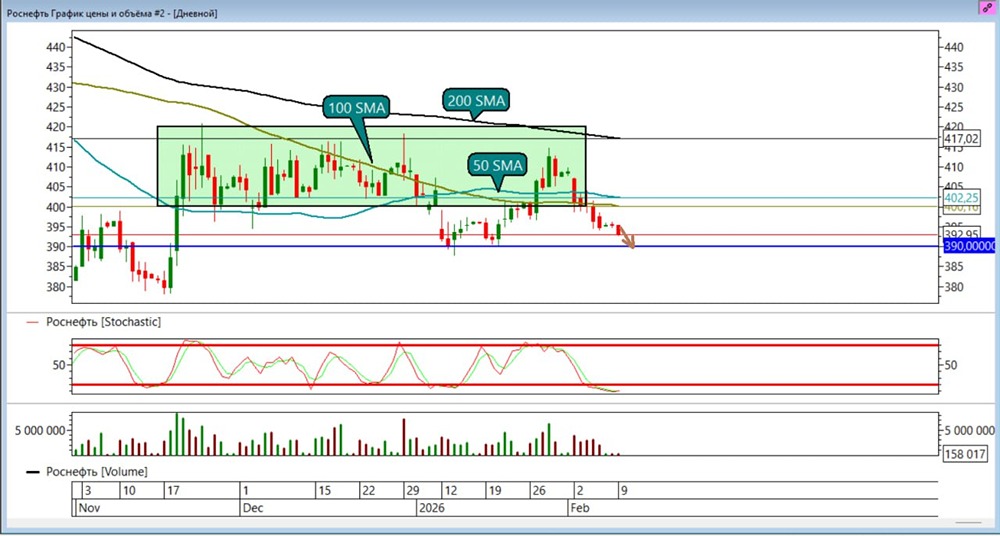Click date 15 on the time axis
This screenshot has width=1000, height=536.
(x=324, y=491)
